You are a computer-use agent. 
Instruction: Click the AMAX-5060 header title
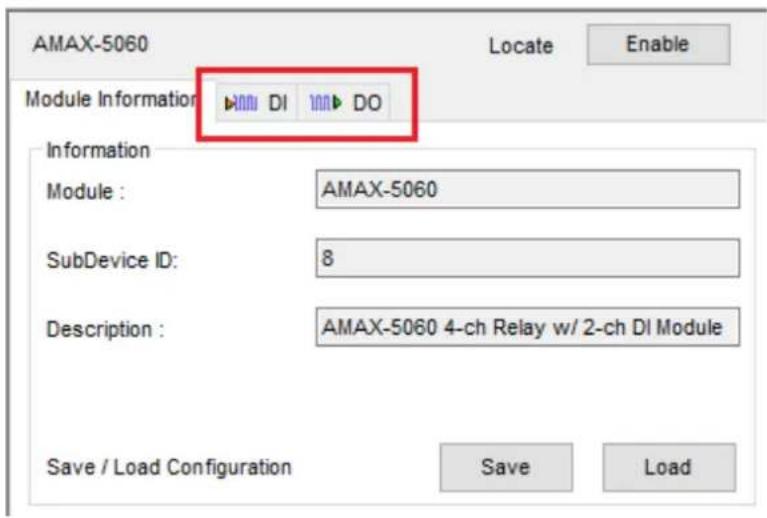[90, 44]
